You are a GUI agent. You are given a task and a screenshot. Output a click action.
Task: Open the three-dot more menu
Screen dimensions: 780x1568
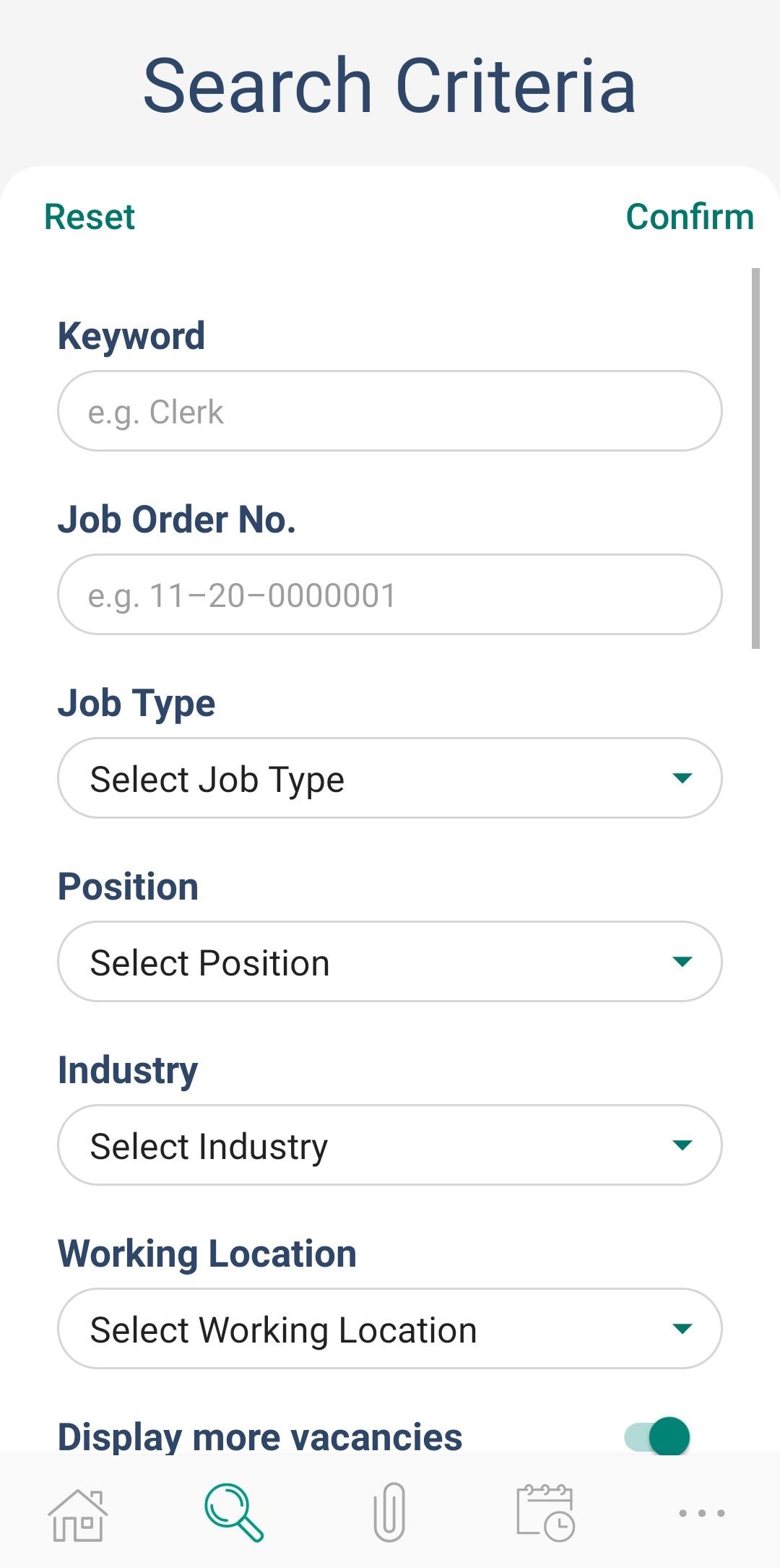[701, 1512]
